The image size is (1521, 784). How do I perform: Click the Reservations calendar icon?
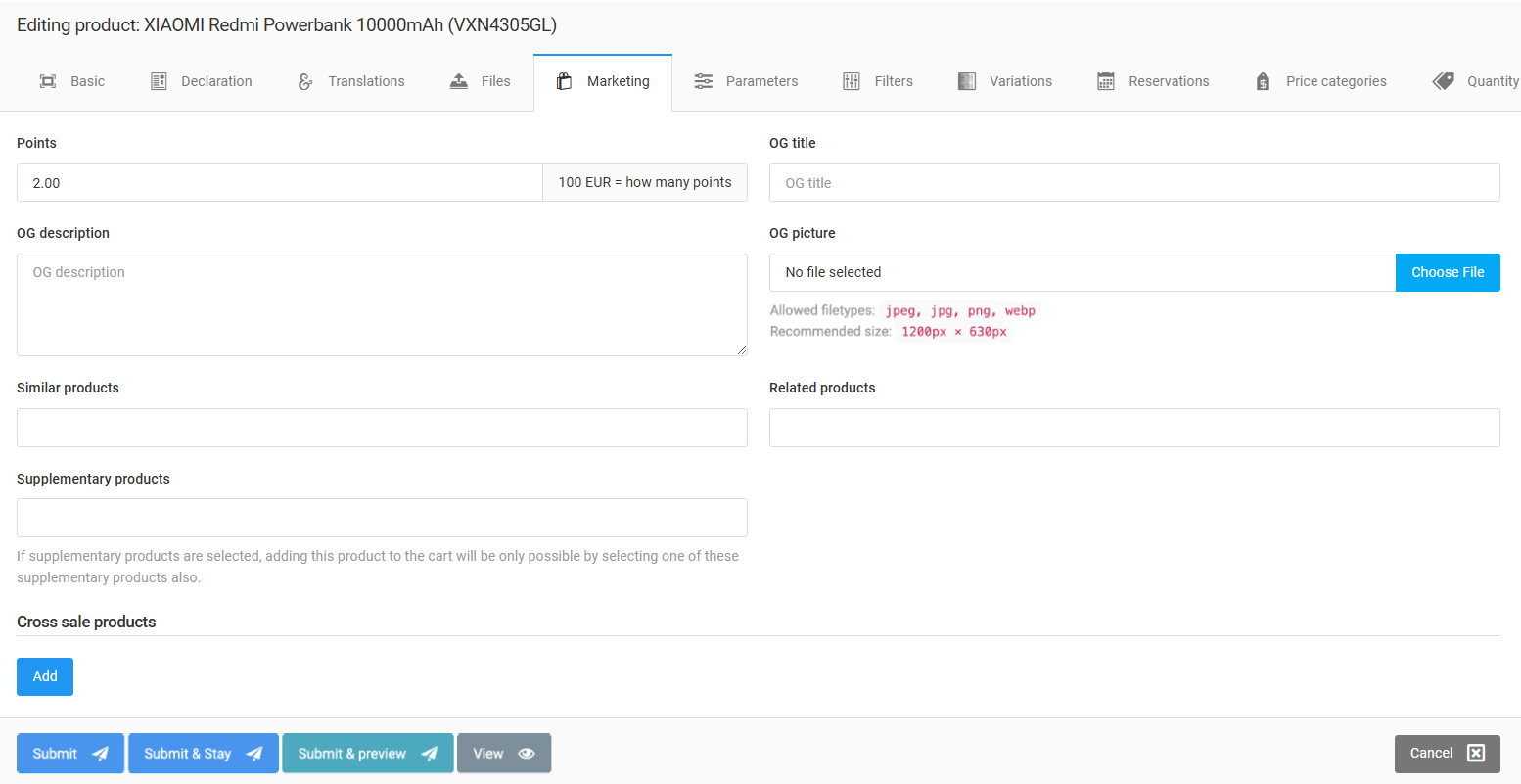point(1106,81)
